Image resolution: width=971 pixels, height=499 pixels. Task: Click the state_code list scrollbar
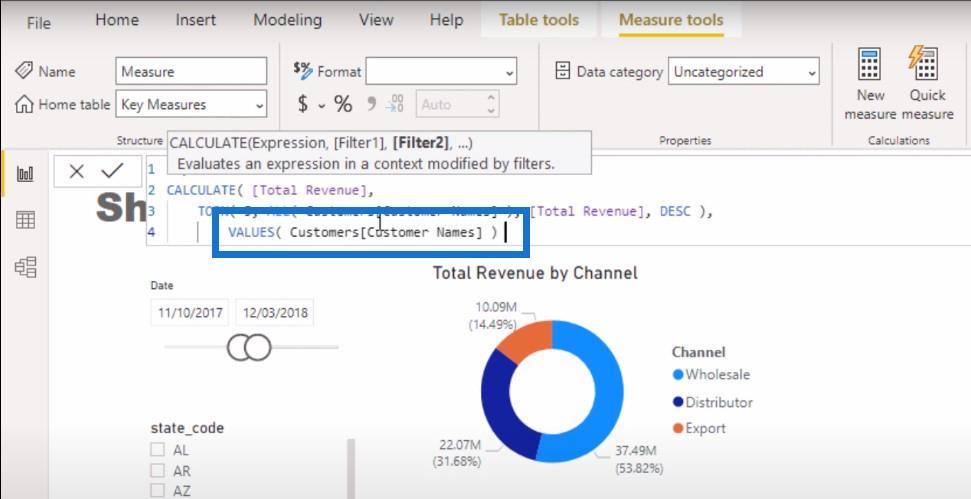click(352, 469)
